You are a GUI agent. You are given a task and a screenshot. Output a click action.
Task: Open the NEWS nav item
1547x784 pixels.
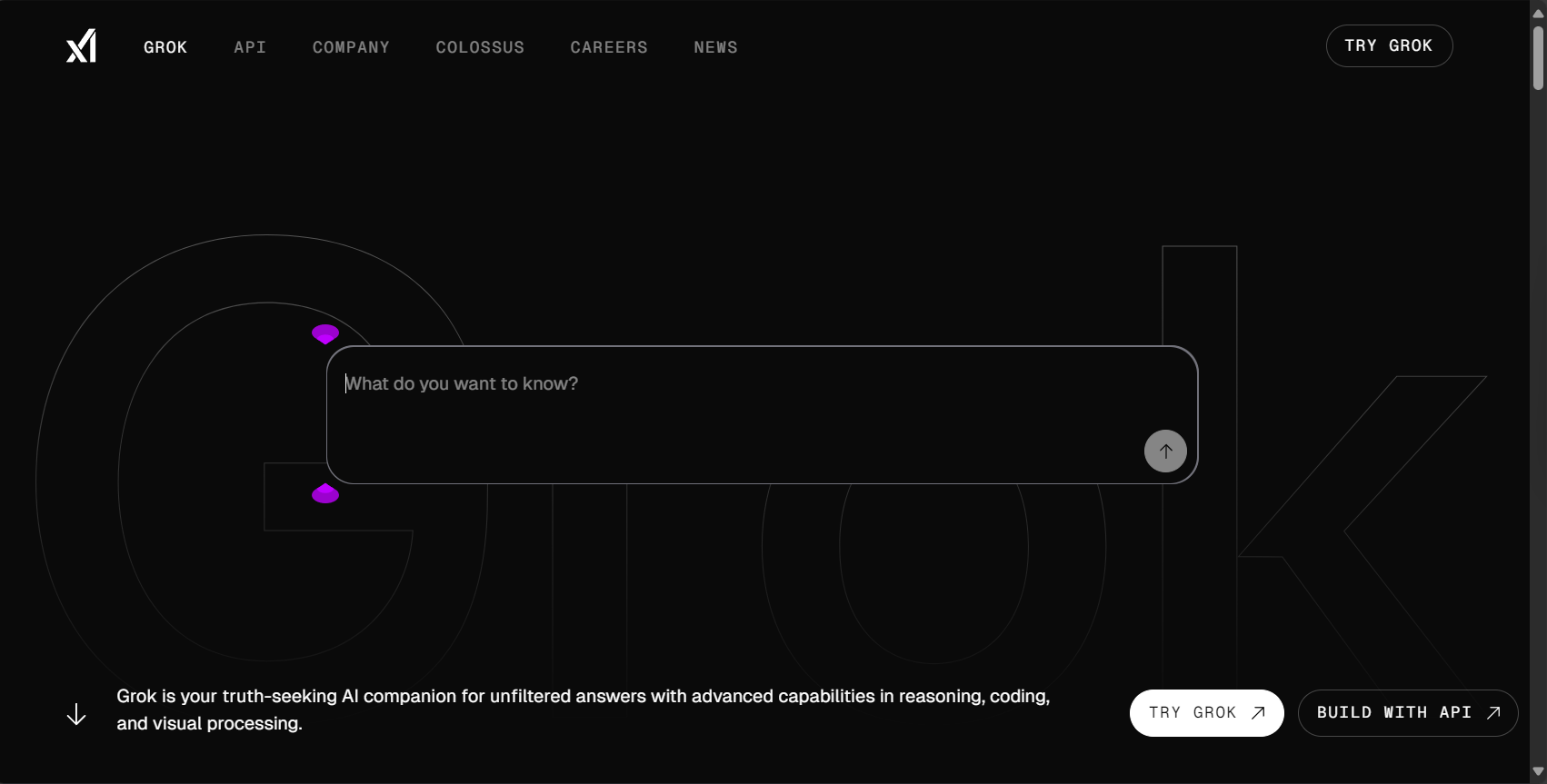click(x=716, y=47)
